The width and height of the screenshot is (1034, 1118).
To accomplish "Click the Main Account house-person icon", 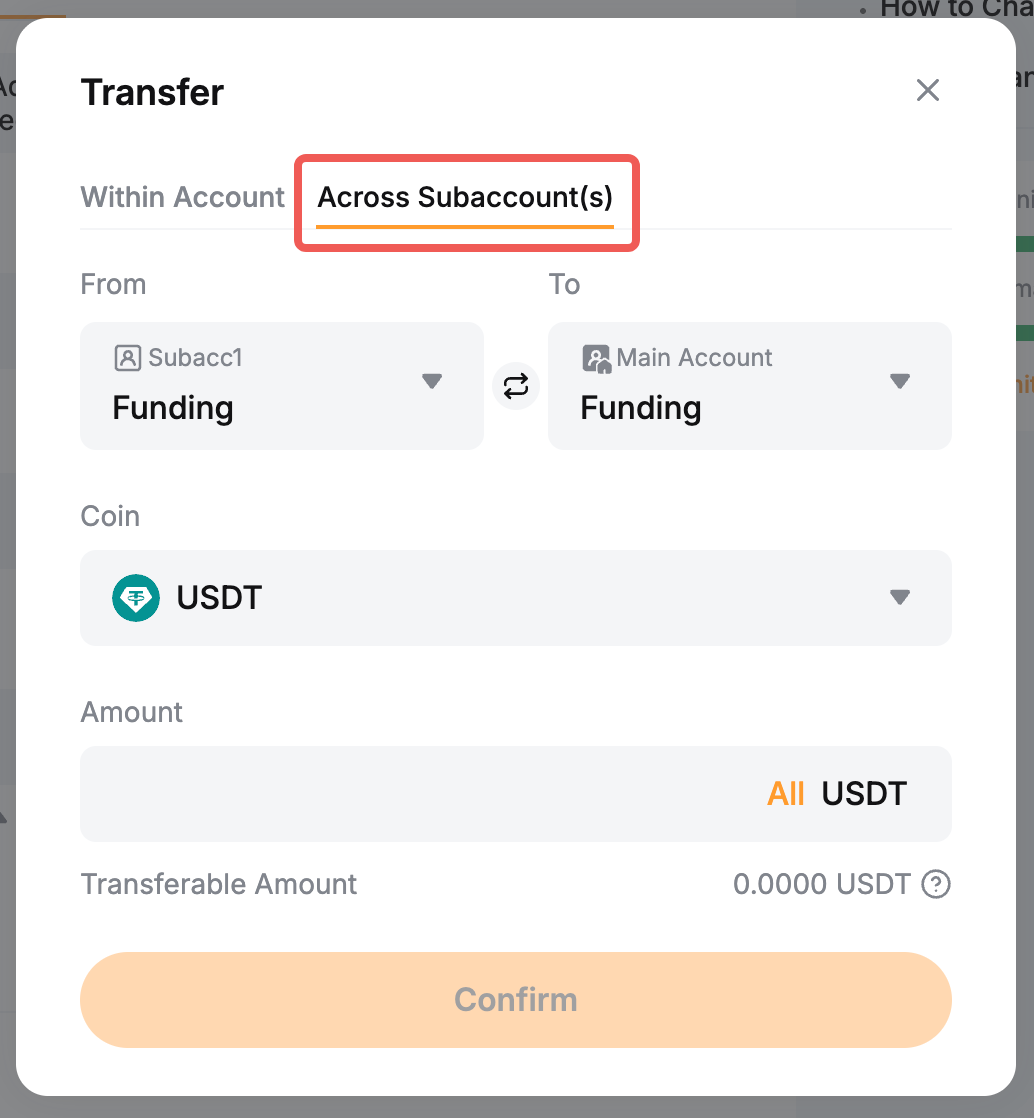I will (x=596, y=359).
